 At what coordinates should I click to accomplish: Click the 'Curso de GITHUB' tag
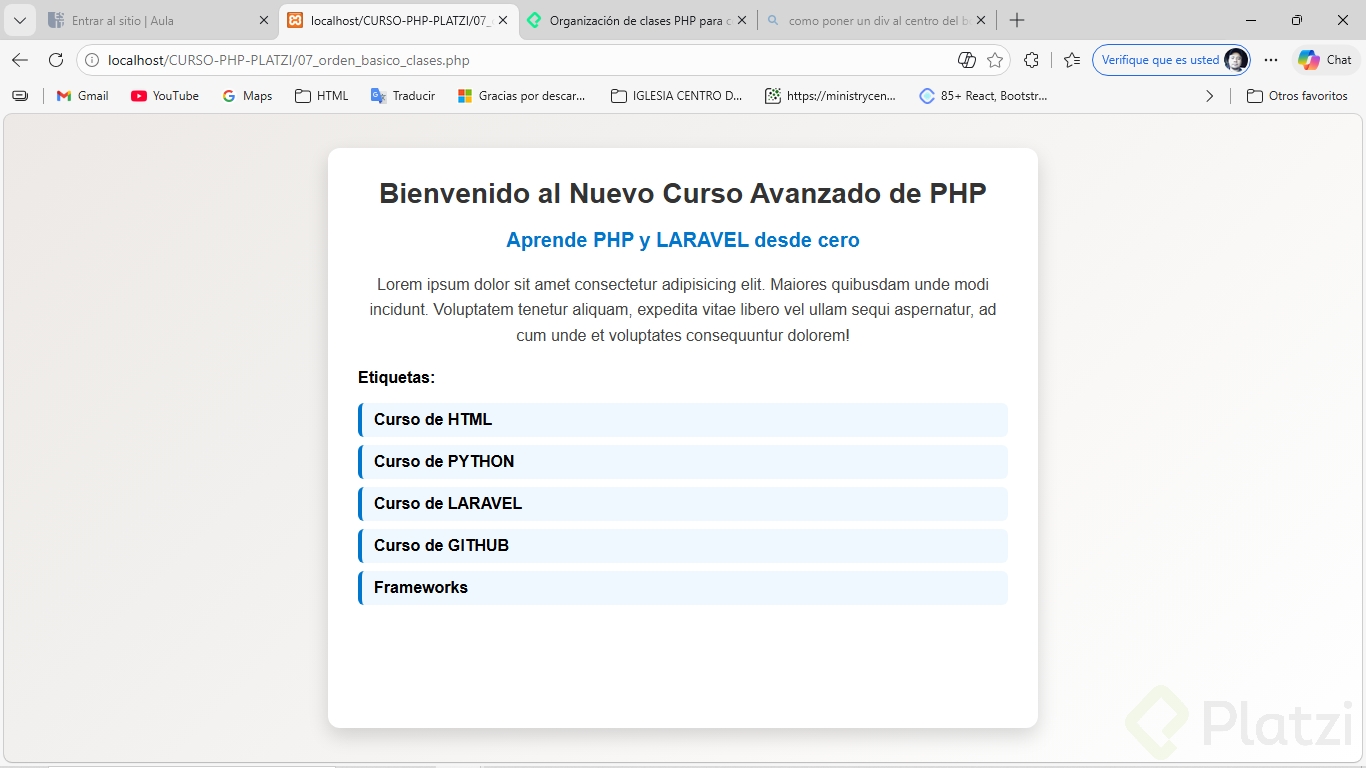point(683,546)
